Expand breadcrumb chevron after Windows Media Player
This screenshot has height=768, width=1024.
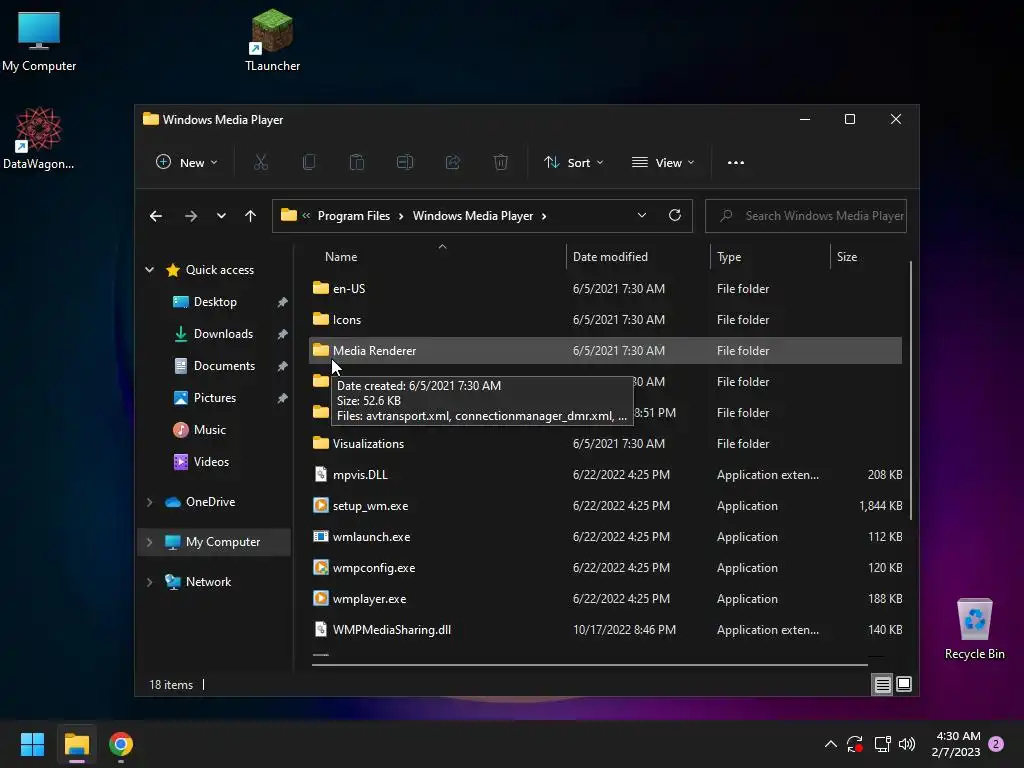[544, 216]
